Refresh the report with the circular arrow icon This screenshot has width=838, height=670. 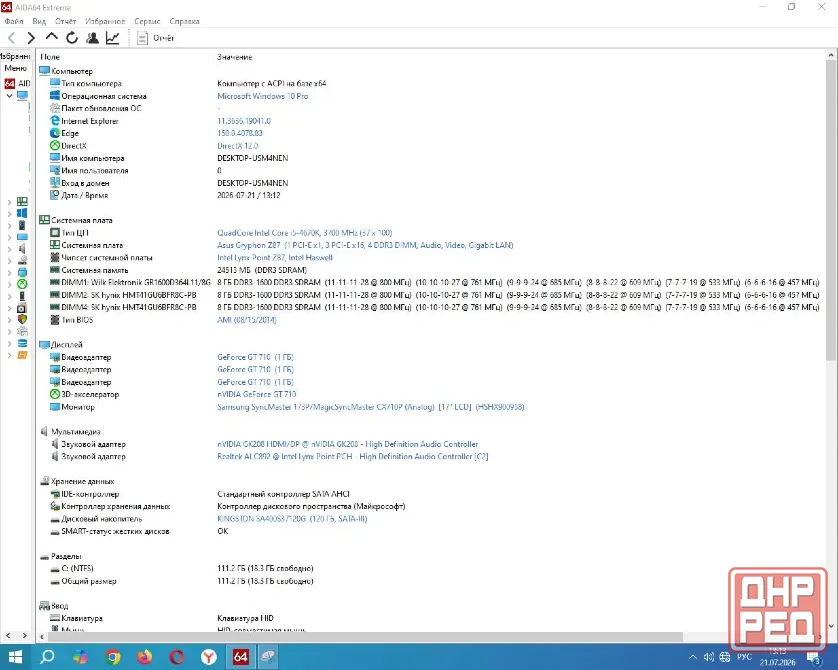coord(72,38)
